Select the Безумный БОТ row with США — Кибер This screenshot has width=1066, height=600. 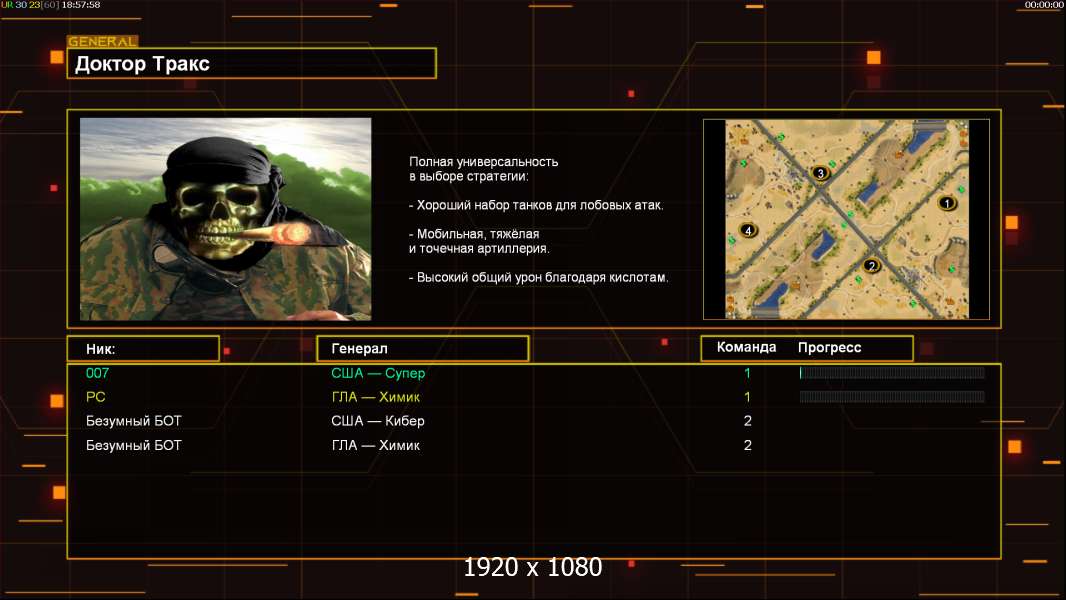[534, 421]
